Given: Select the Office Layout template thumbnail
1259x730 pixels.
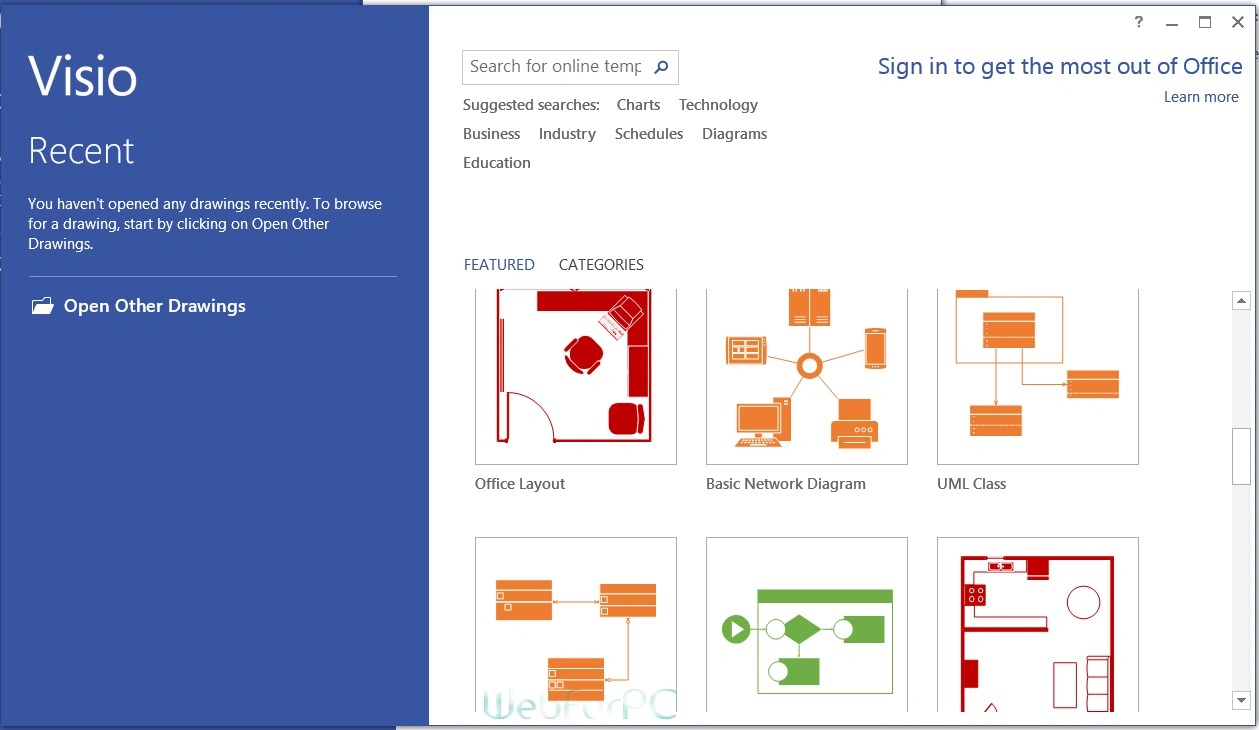Looking at the screenshot, I should (575, 377).
